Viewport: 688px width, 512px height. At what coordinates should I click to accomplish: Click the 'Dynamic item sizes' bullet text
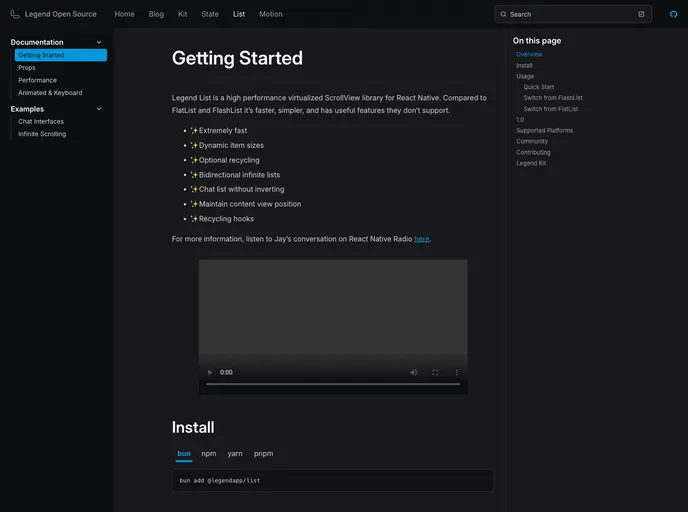coord(231,145)
